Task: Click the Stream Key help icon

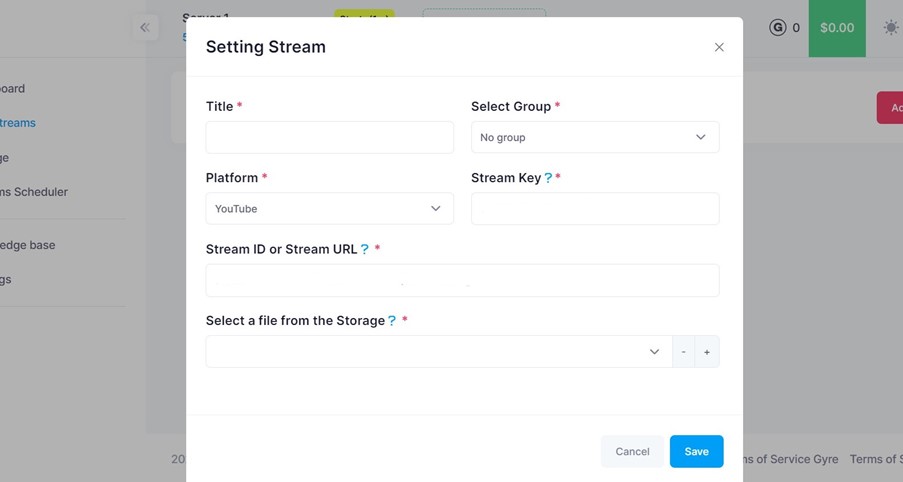Action: tap(548, 178)
